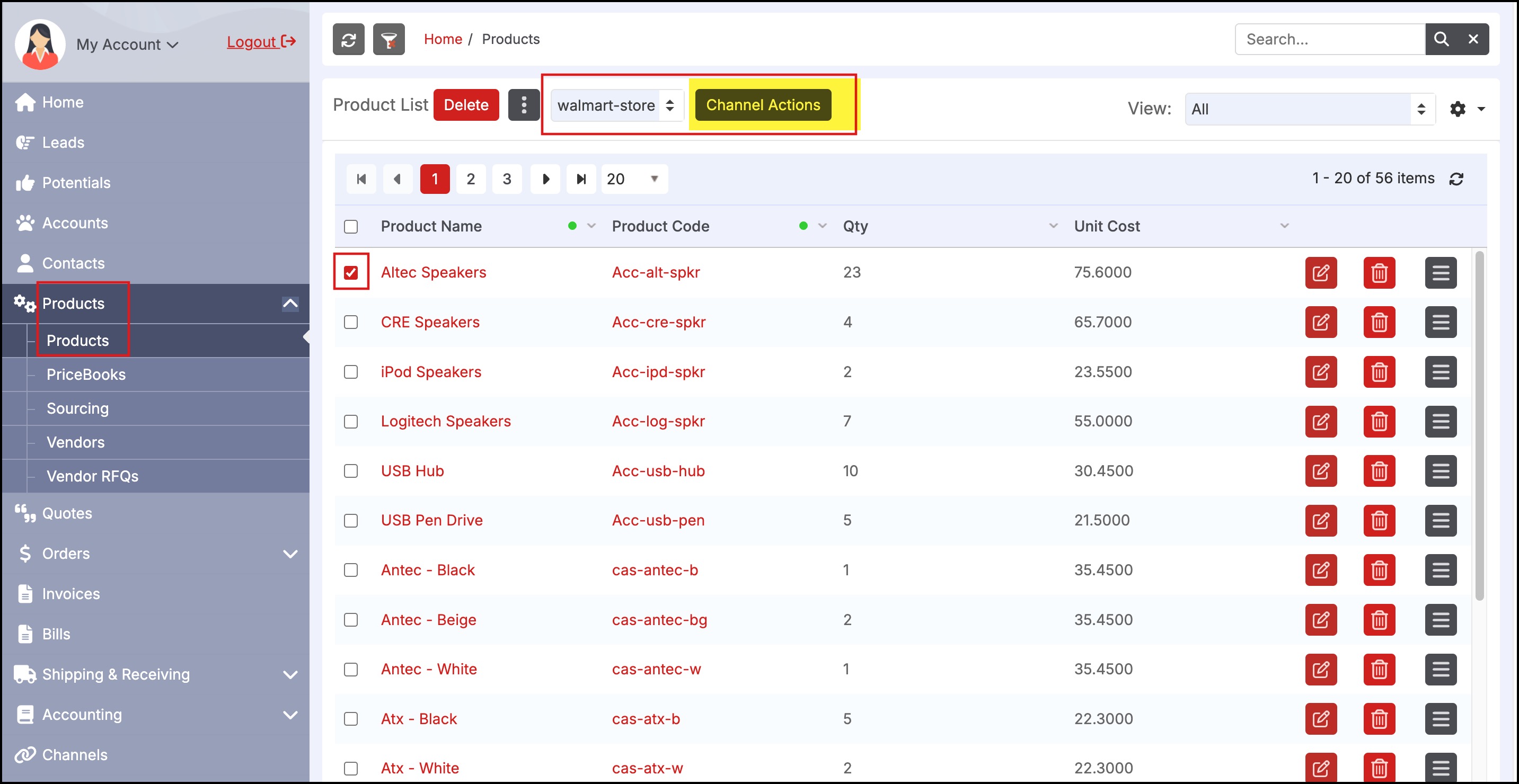Clear filters with the funnel icon

pyautogui.click(x=388, y=40)
